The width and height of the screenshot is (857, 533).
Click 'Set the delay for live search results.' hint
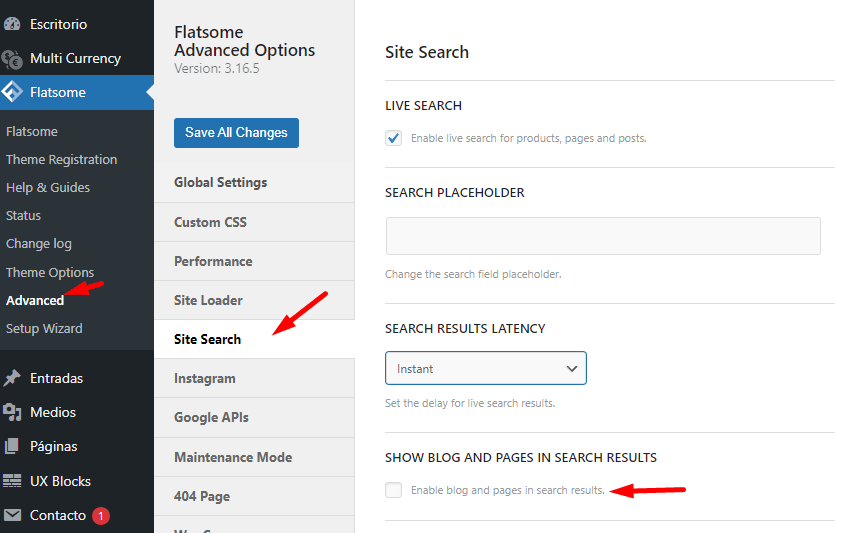470,403
